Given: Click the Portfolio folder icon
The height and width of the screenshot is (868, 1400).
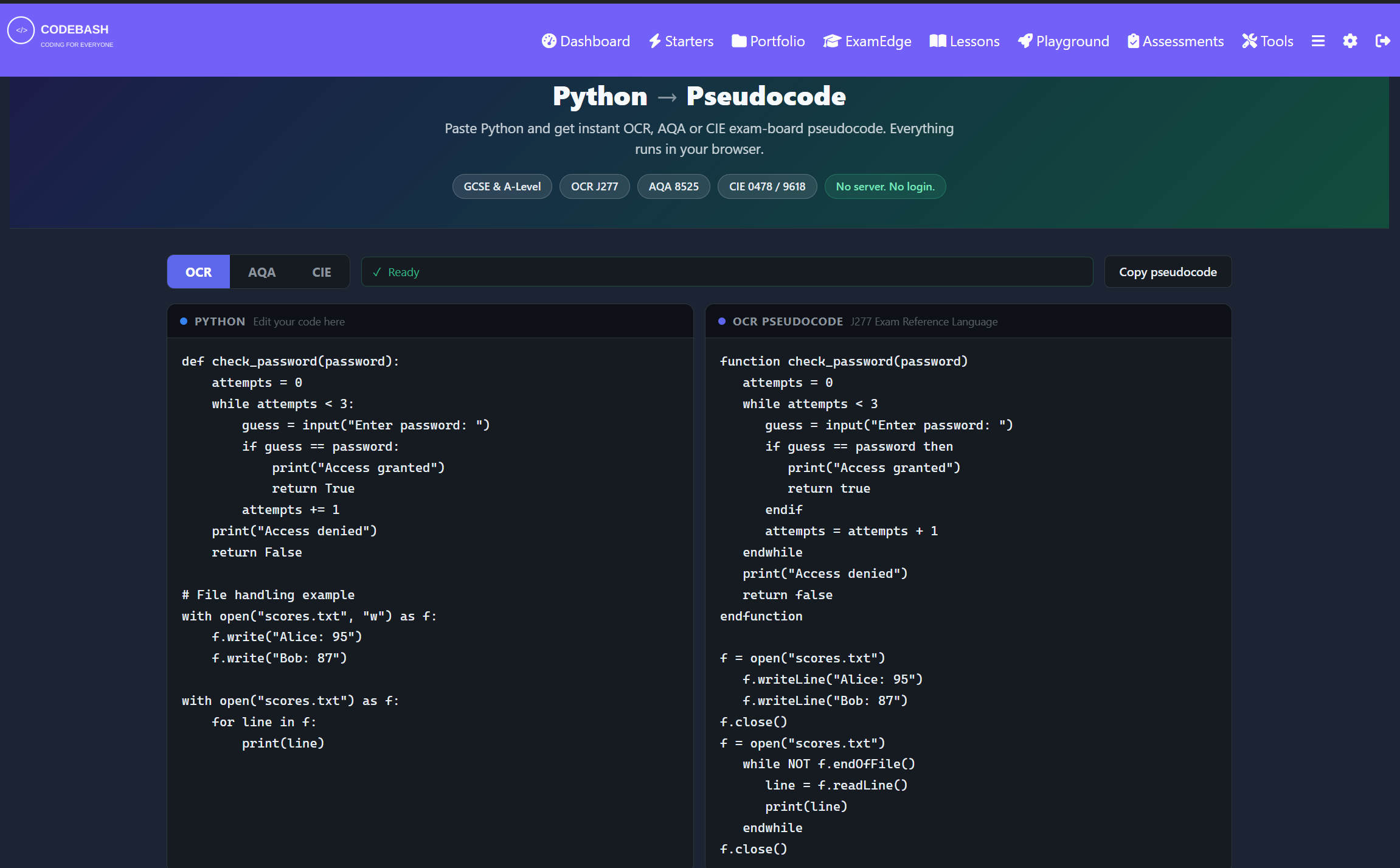Looking at the screenshot, I should click(x=740, y=41).
